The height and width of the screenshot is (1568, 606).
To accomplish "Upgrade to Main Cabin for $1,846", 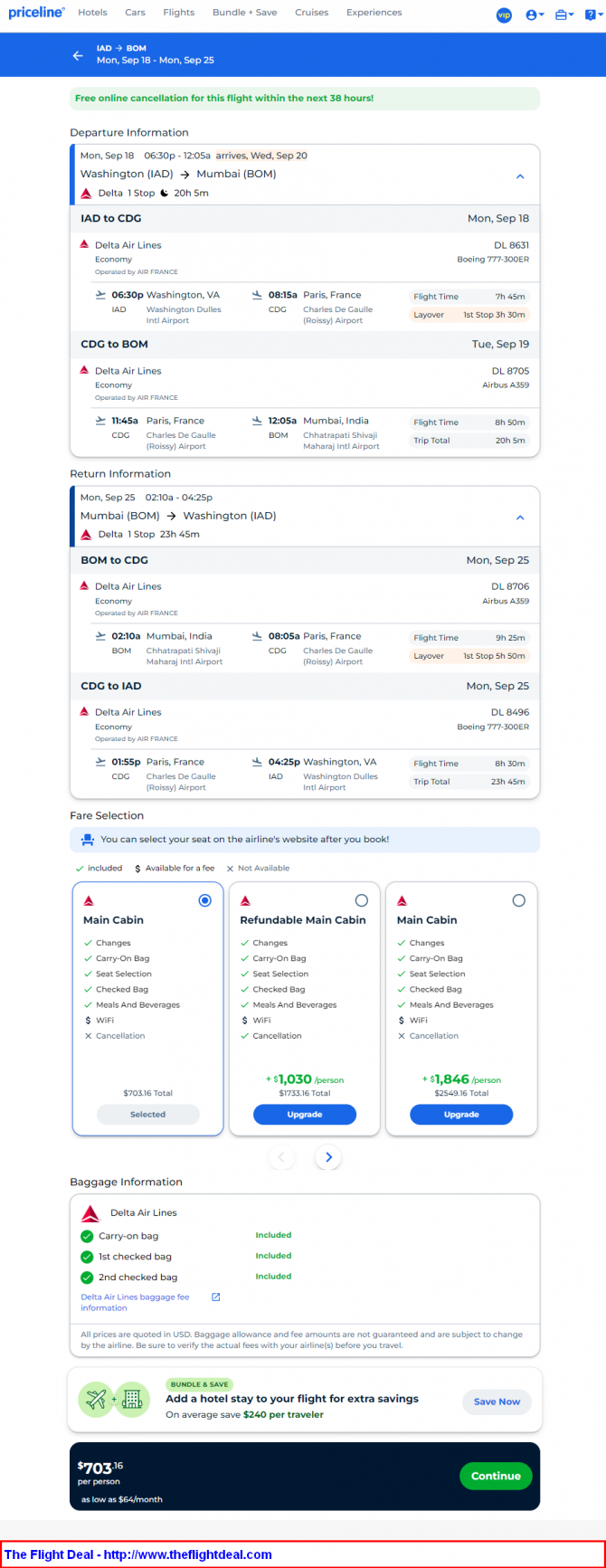I will click(x=461, y=1115).
